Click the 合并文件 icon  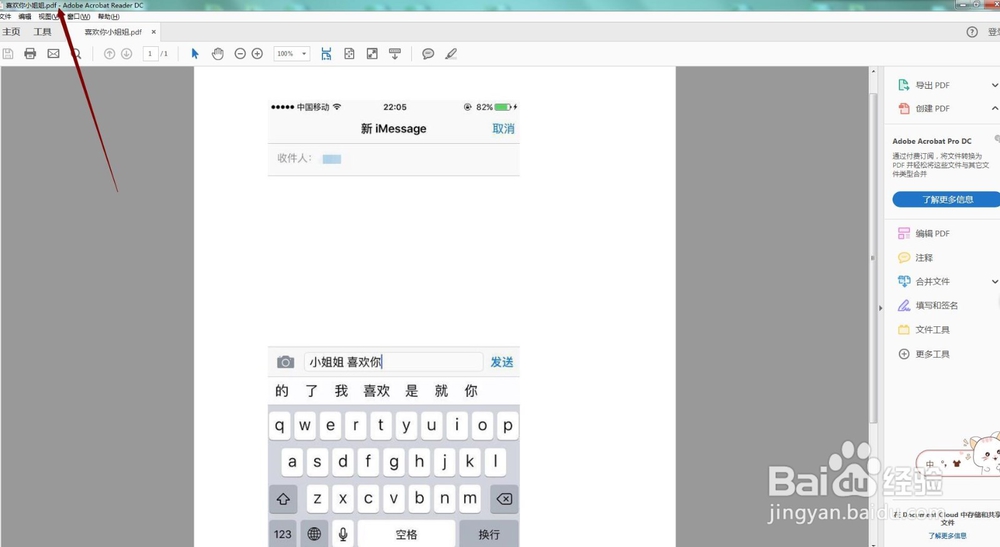pos(904,281)
